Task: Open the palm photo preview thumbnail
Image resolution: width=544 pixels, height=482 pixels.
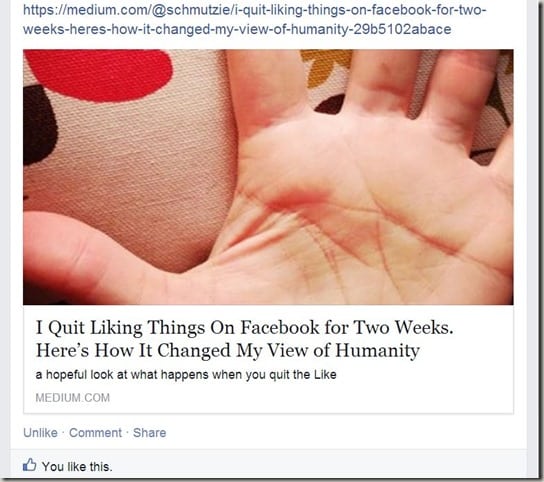Action: [x=268, y=177]
